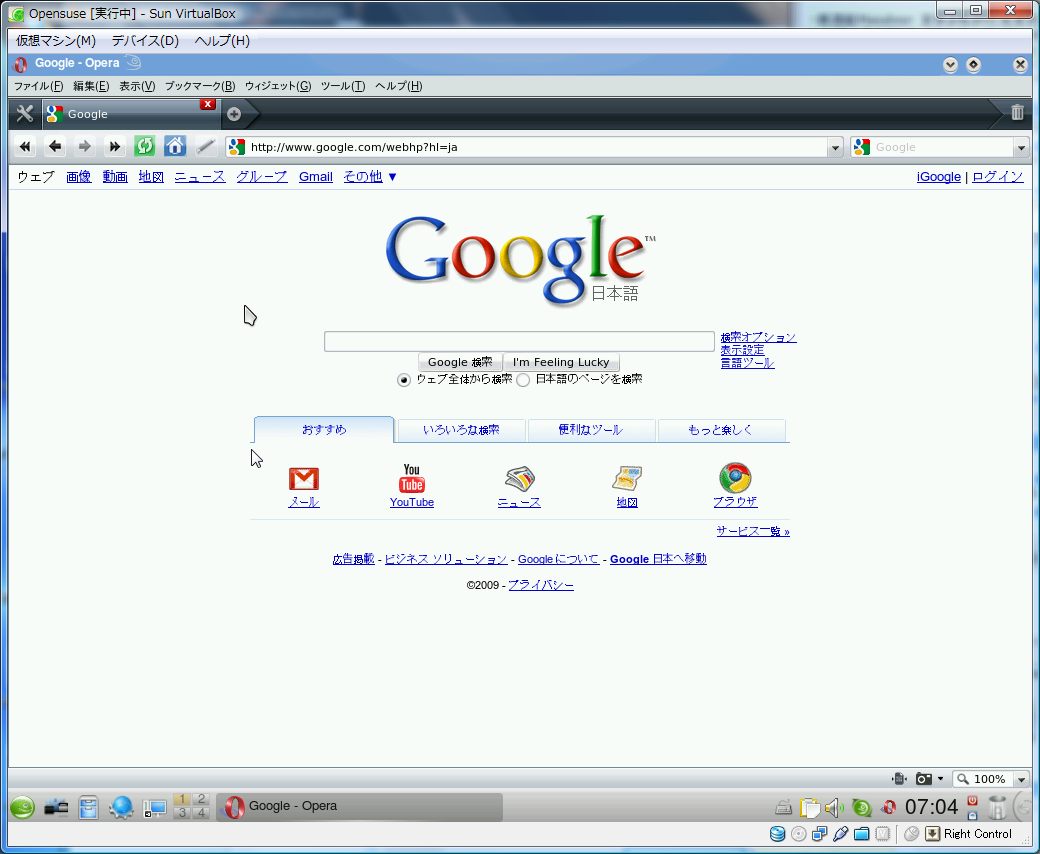Open Opera 編集(E) menu
Image resolution: width=1040 pixels, height=854 pixels.
[91, 86]
